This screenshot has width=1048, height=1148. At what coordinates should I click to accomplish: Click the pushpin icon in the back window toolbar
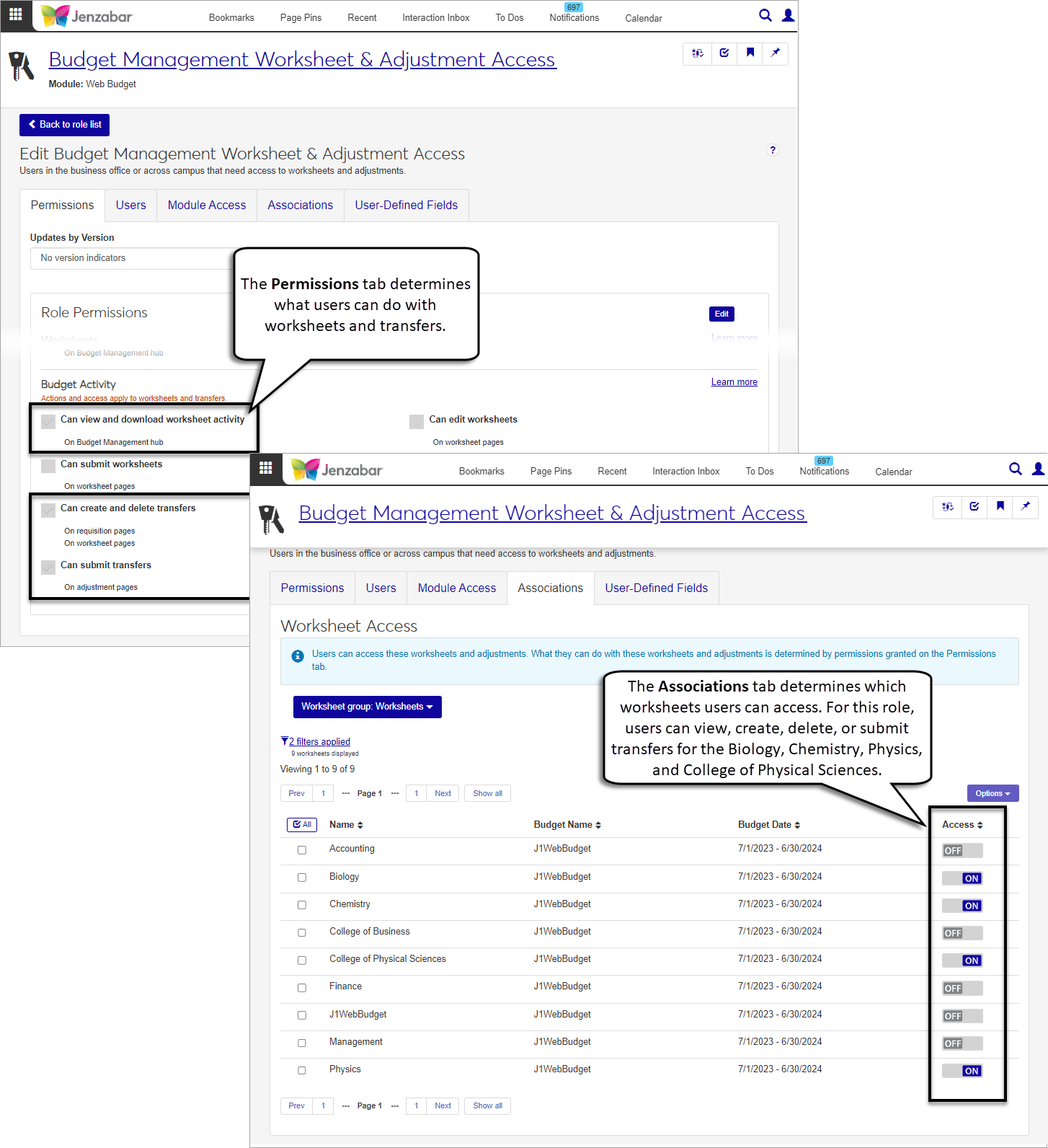[776, 53]
